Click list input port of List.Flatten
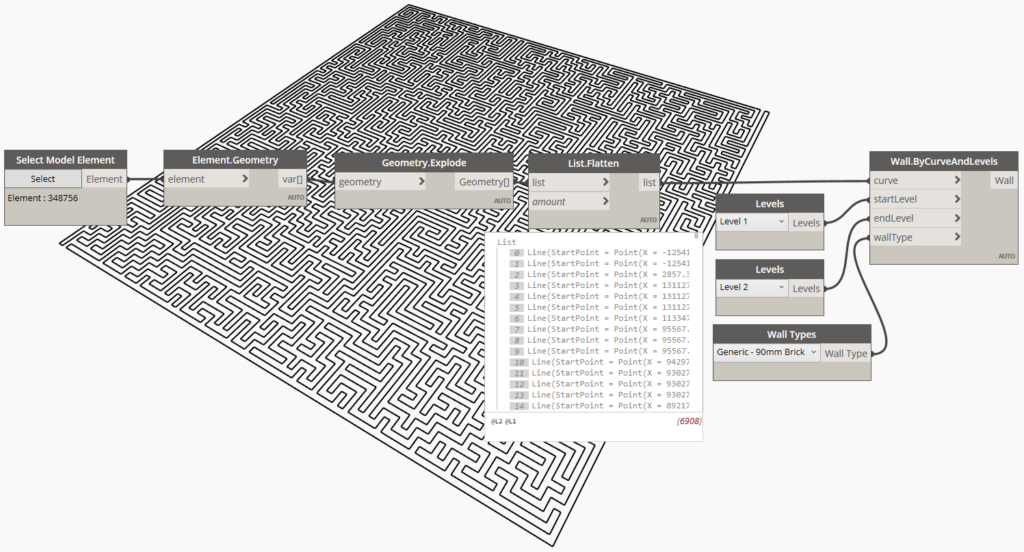Image resolution: width=1024 pixels, height=552 pixels. pyautogui.click(x=569, y=182)
